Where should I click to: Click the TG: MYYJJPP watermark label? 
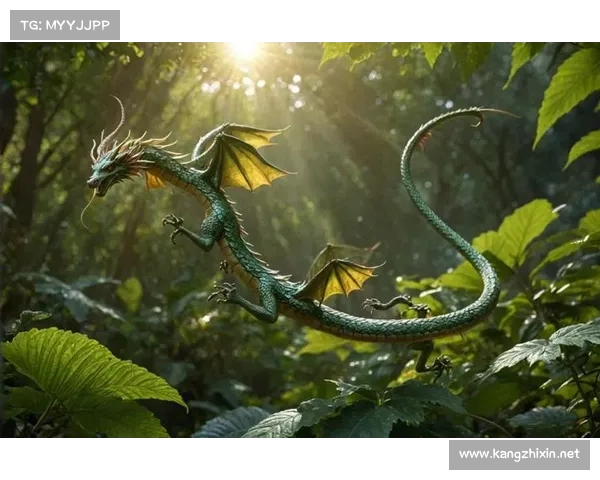pyautogui.click(x=64, y=24)
